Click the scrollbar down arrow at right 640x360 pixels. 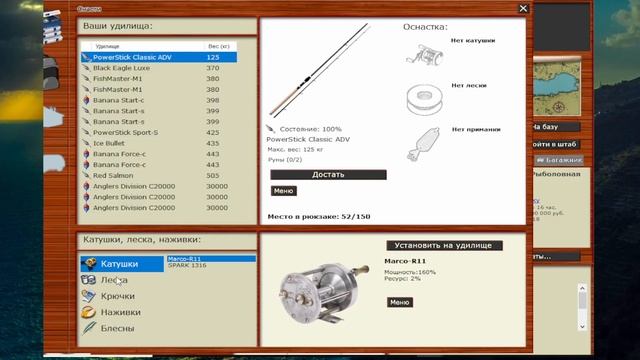tap(582, 326)
